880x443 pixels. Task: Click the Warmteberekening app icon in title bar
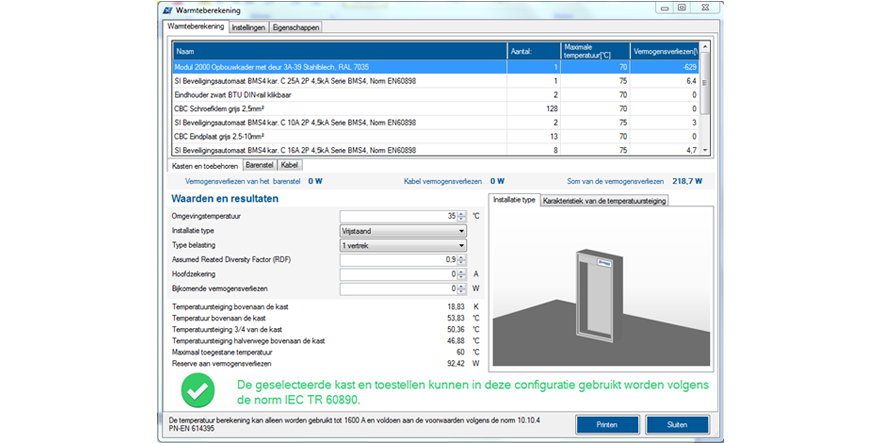(167, 10)
